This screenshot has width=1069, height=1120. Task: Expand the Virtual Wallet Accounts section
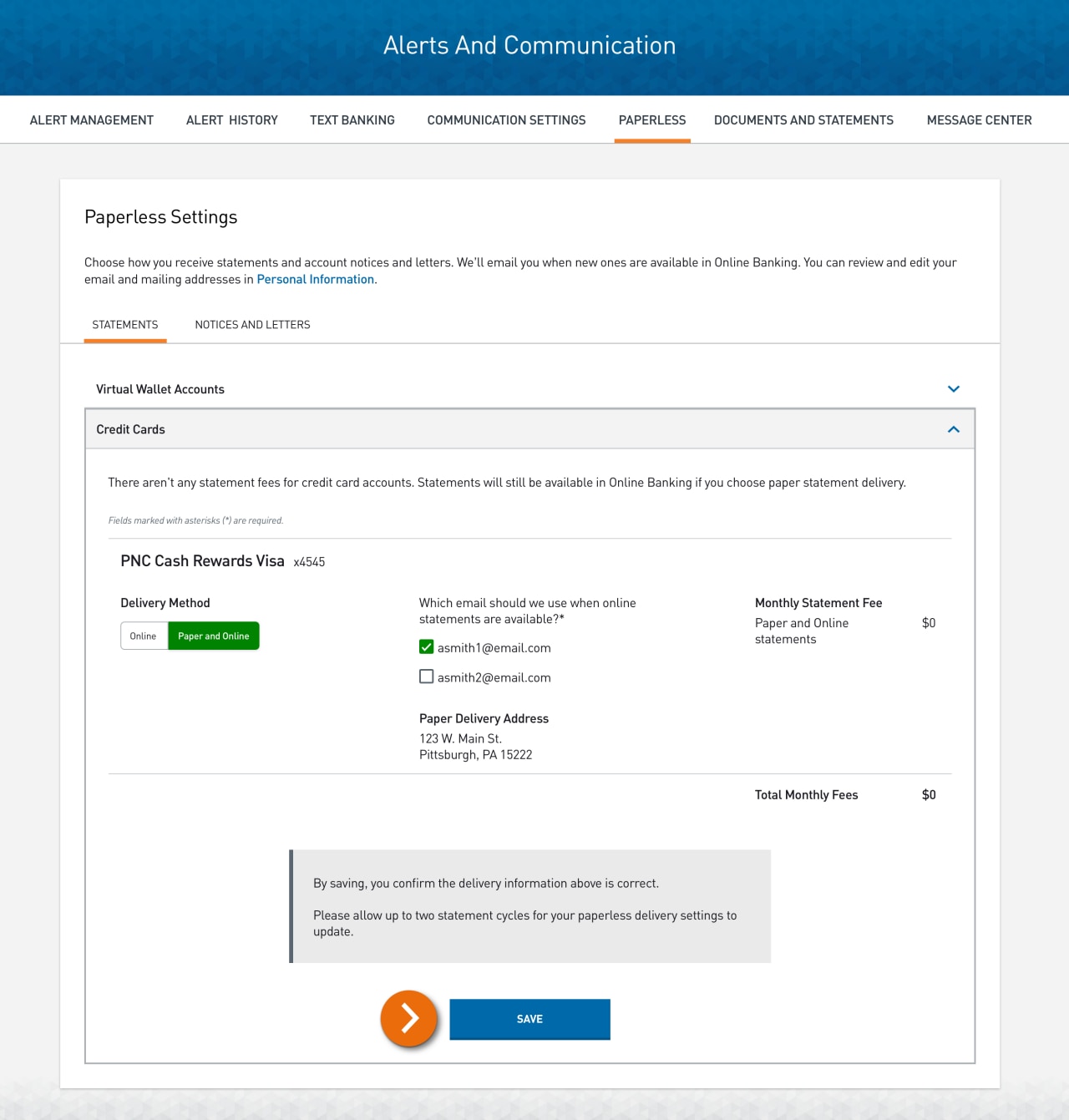point(953,388)
